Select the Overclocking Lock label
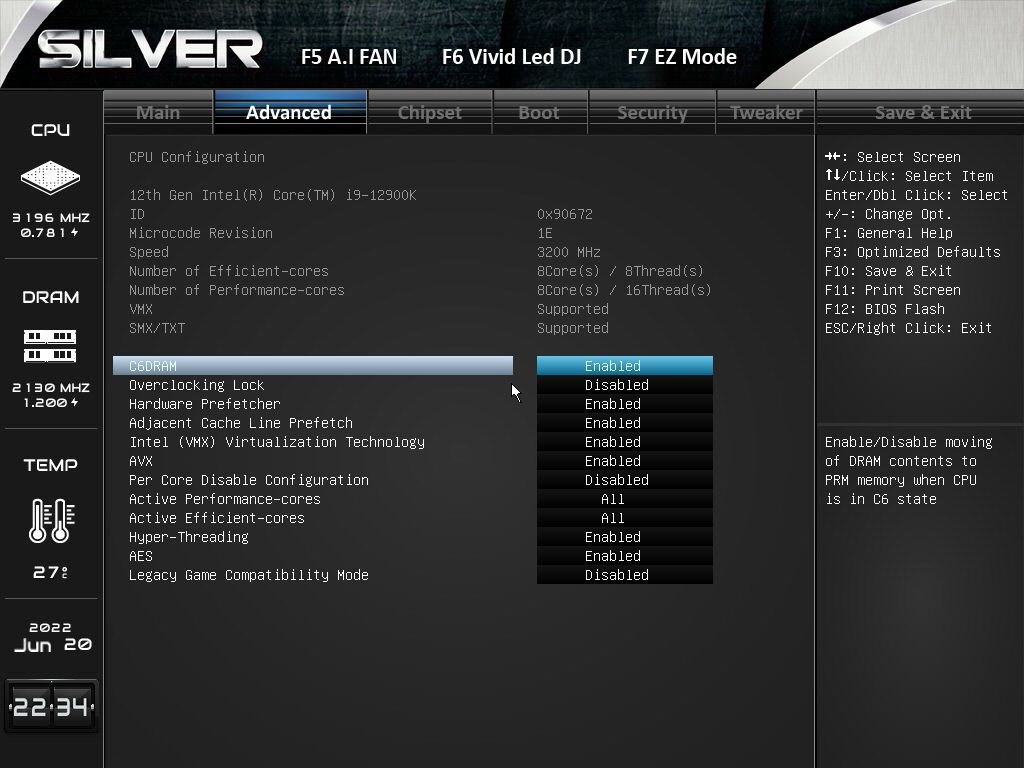This screenshot has width=1024, height=768. (x=197, y=385)
